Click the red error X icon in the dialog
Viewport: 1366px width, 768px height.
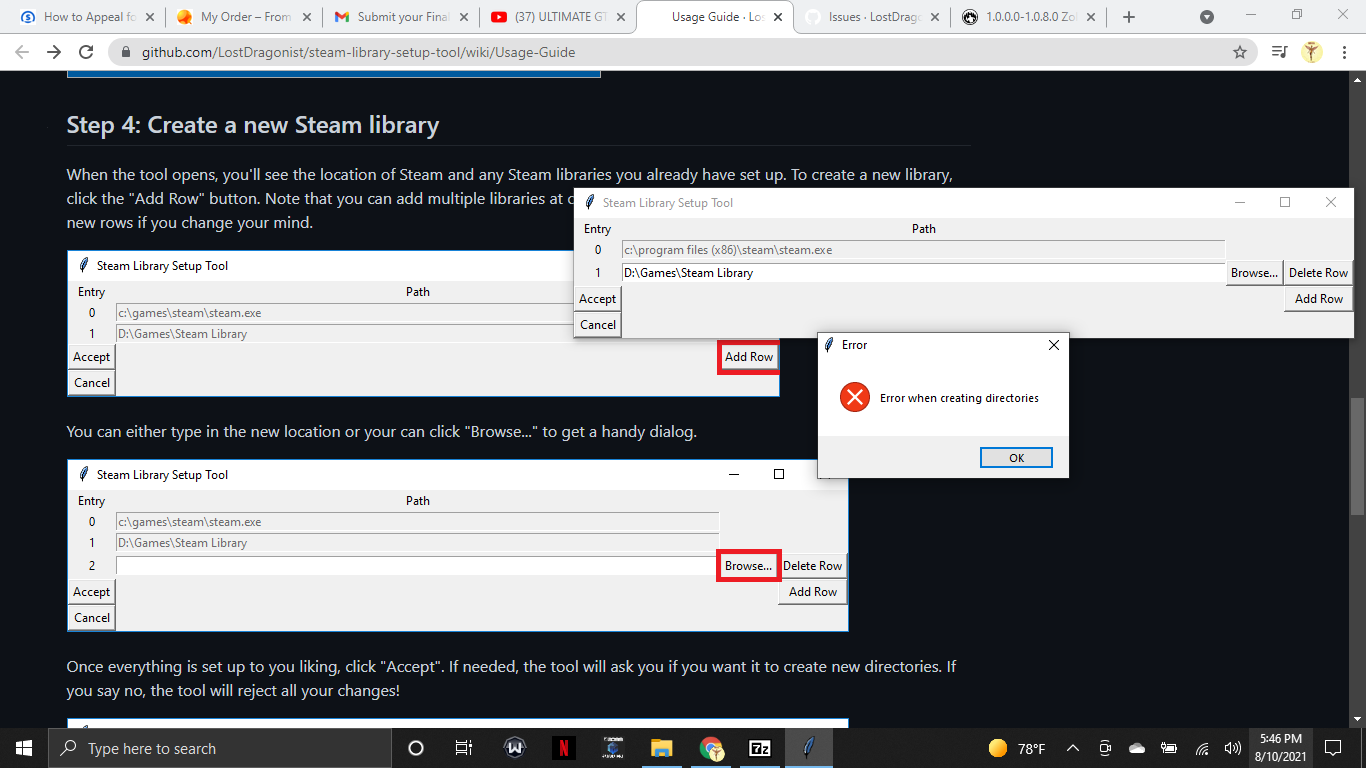[853, 397]
